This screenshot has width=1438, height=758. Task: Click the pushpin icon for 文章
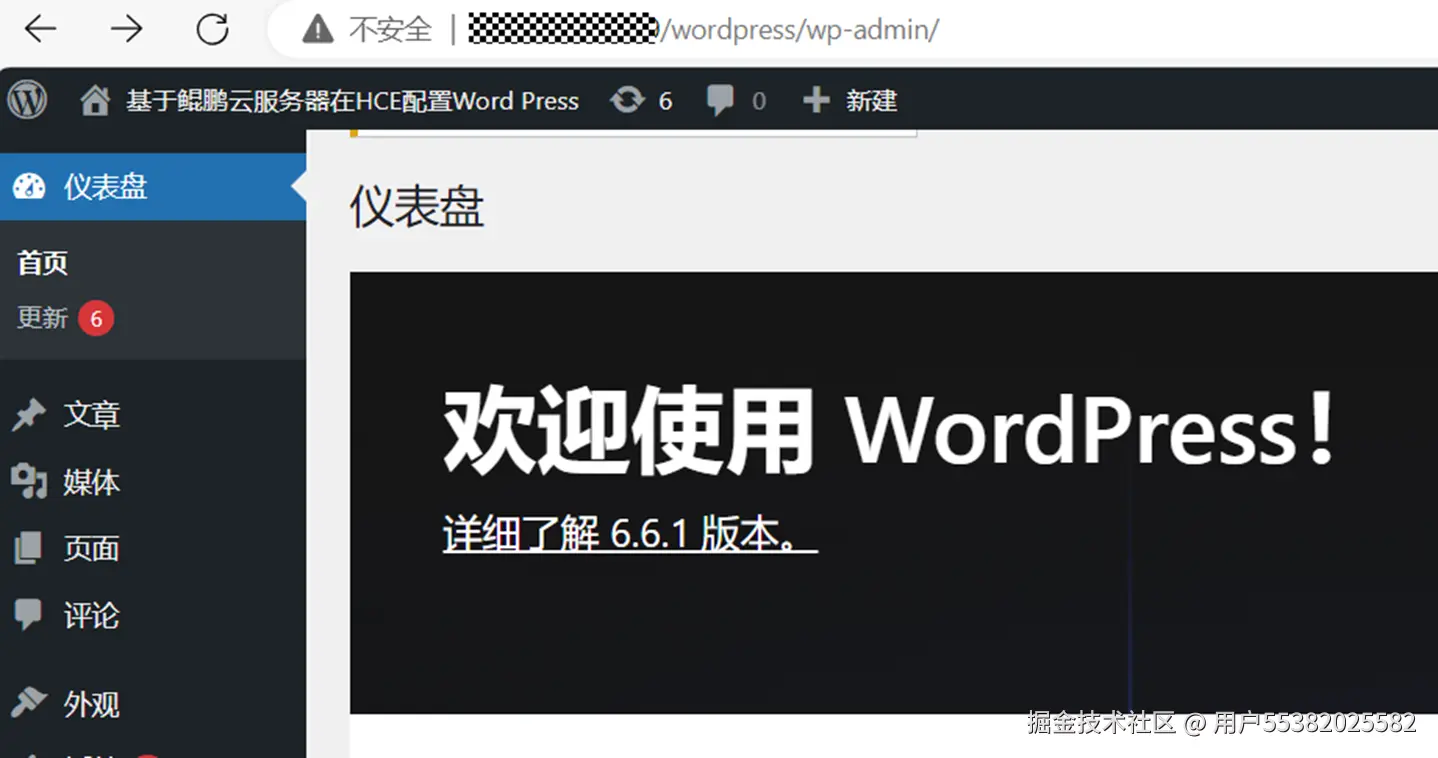coord(29,415)
